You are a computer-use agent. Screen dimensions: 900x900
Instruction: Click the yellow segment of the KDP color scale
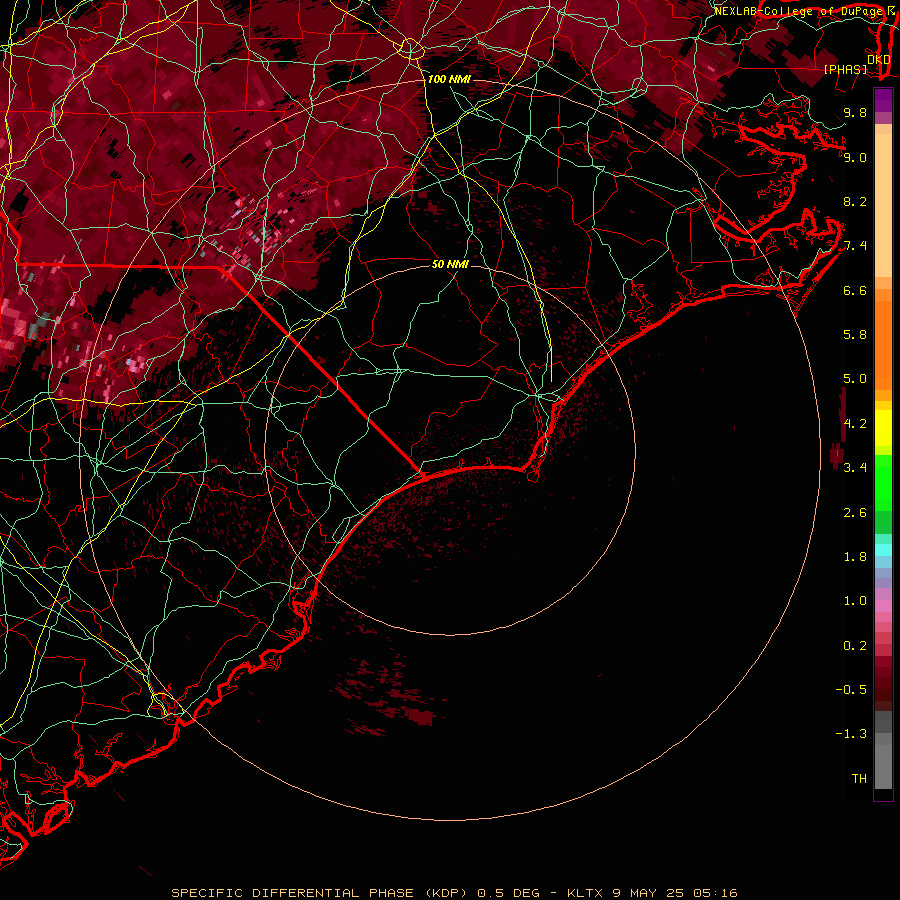pyautogui.click(x=883, y=428)
